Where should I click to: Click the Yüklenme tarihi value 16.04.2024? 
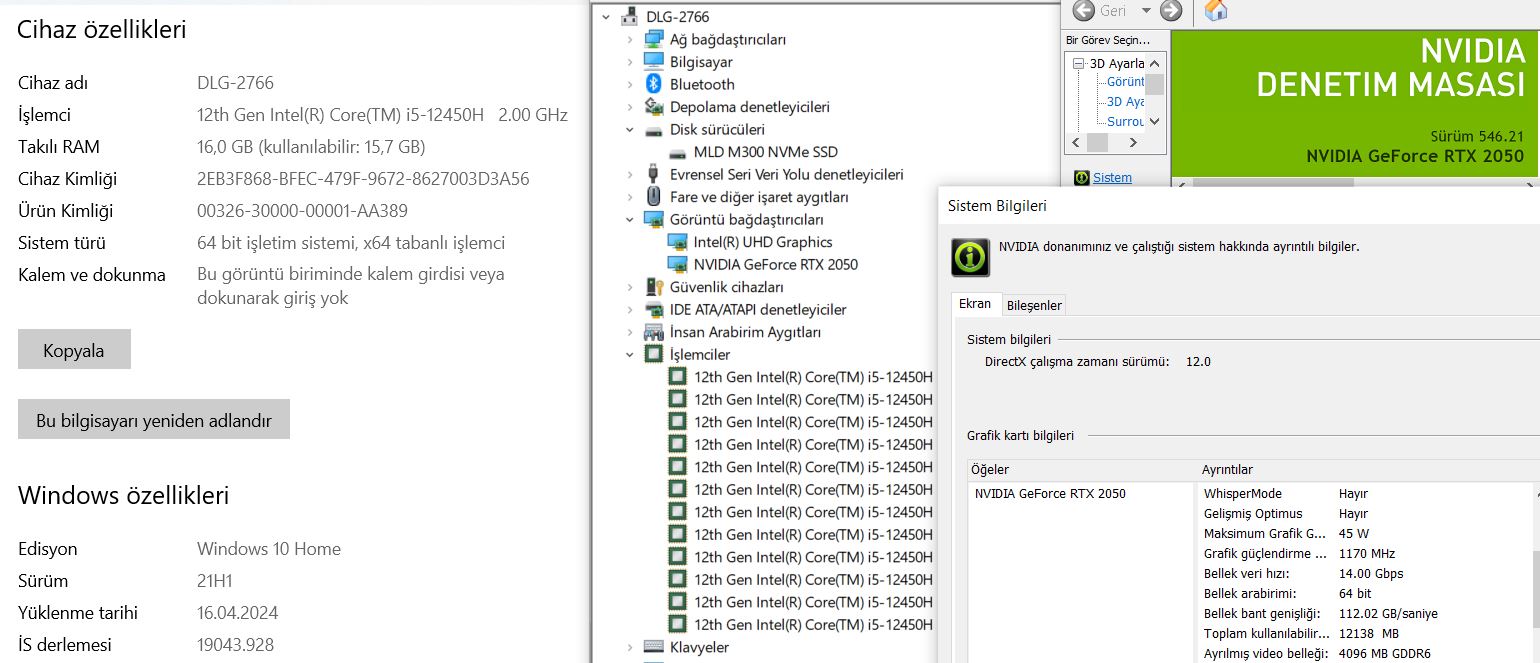pos(237,613)
